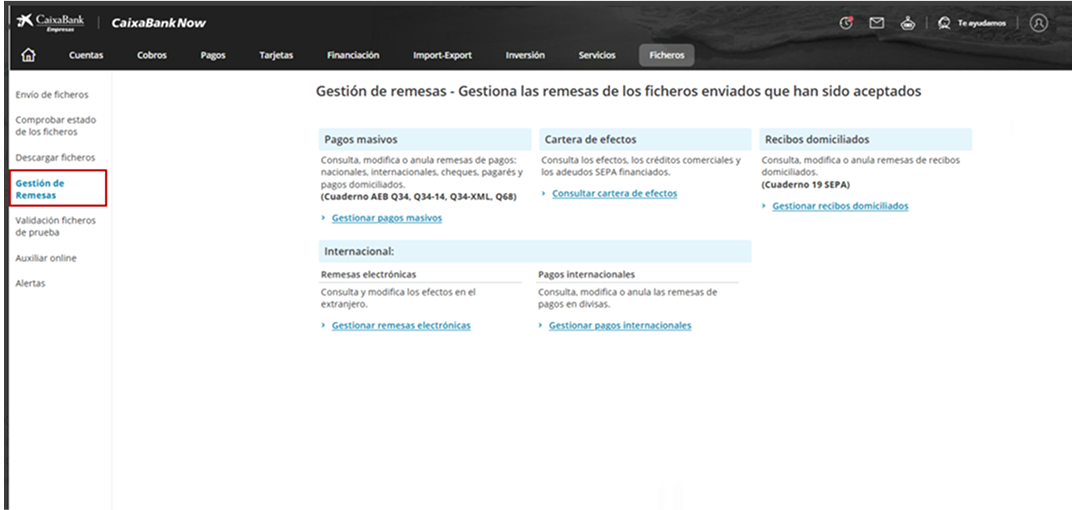Open the Import-Export menu

pyautogui.click(x=442, y=55)
